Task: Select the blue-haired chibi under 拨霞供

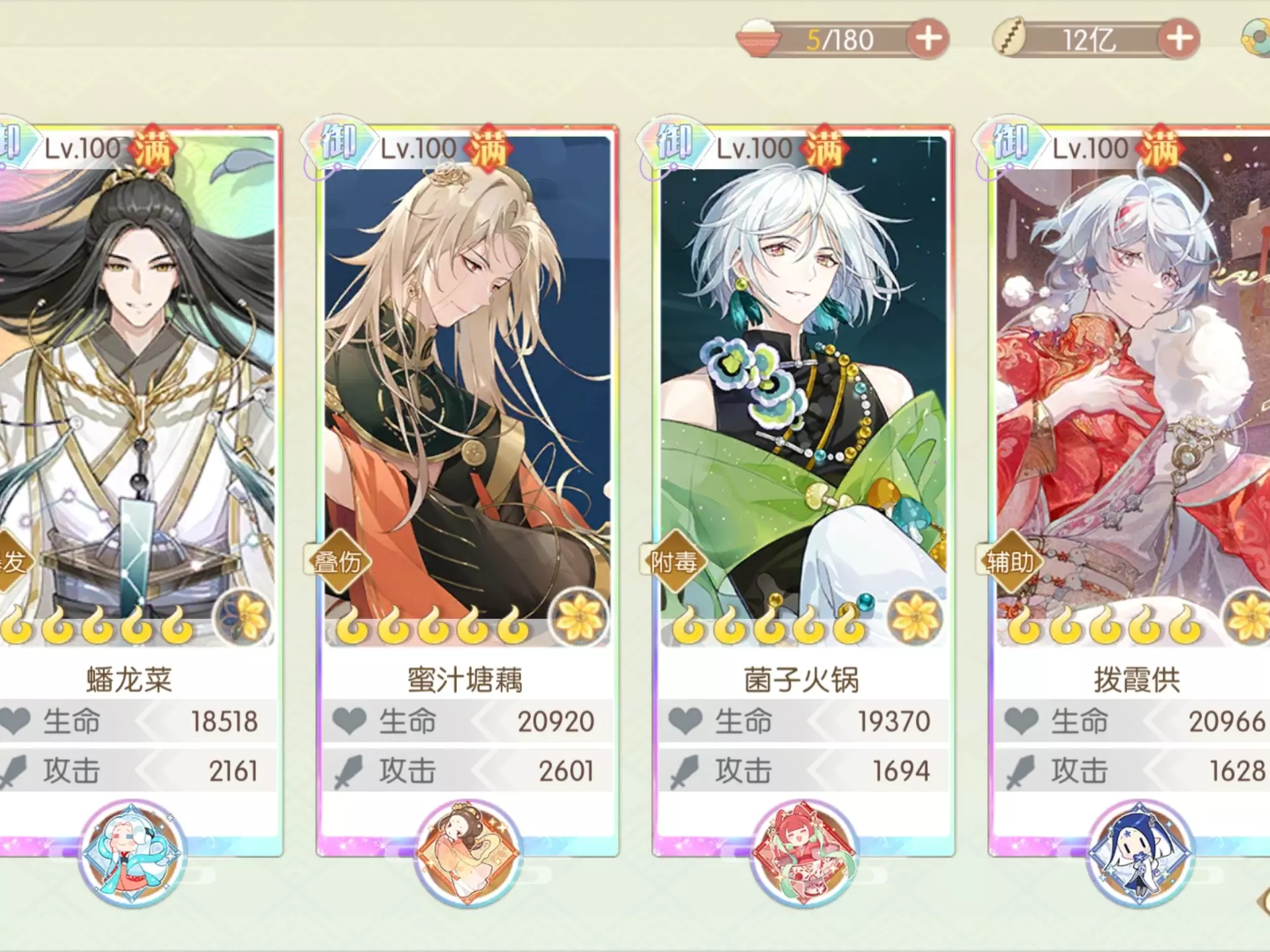Action: coord(1140,853)
